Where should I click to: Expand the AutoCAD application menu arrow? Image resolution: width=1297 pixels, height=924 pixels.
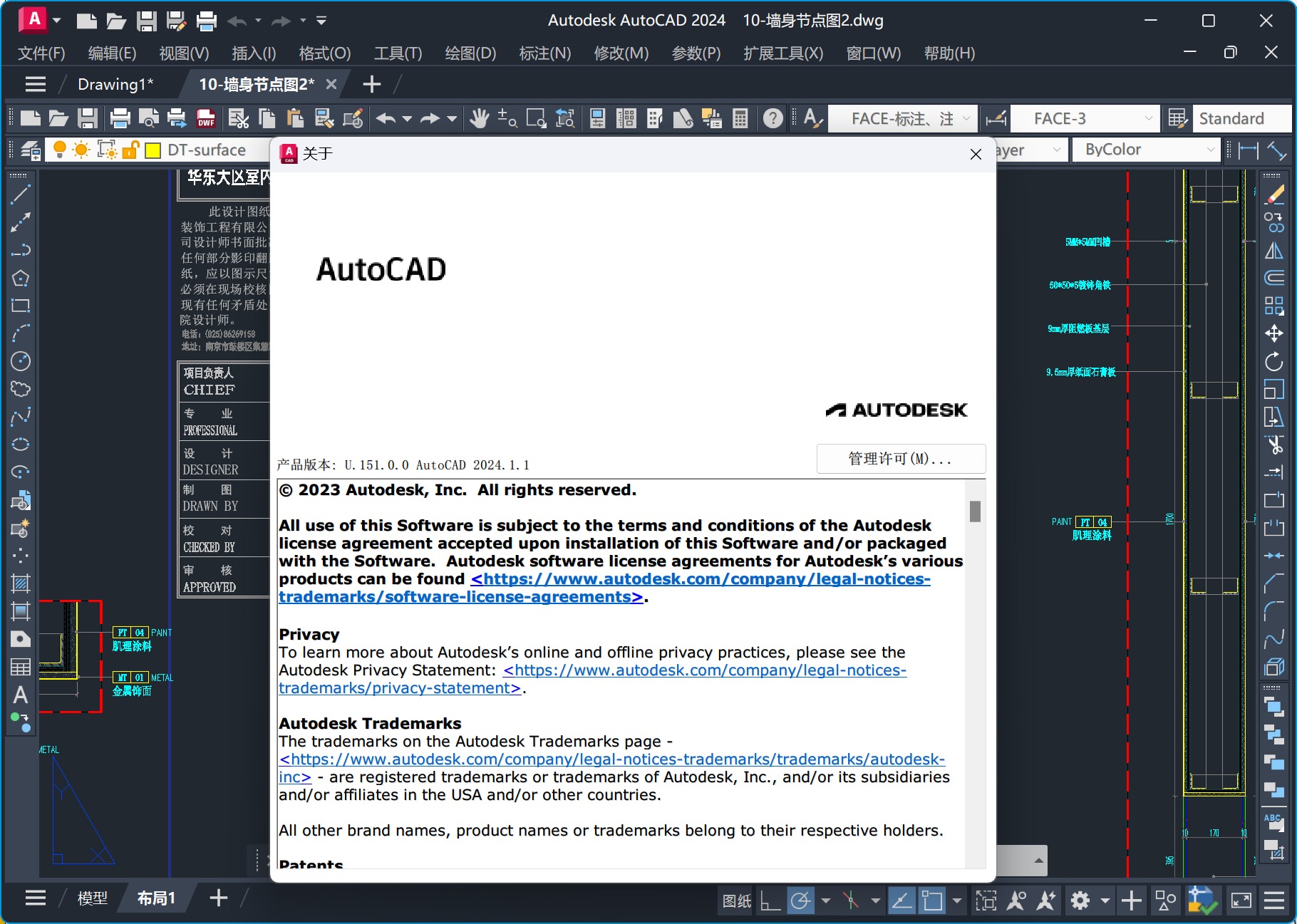57,21
